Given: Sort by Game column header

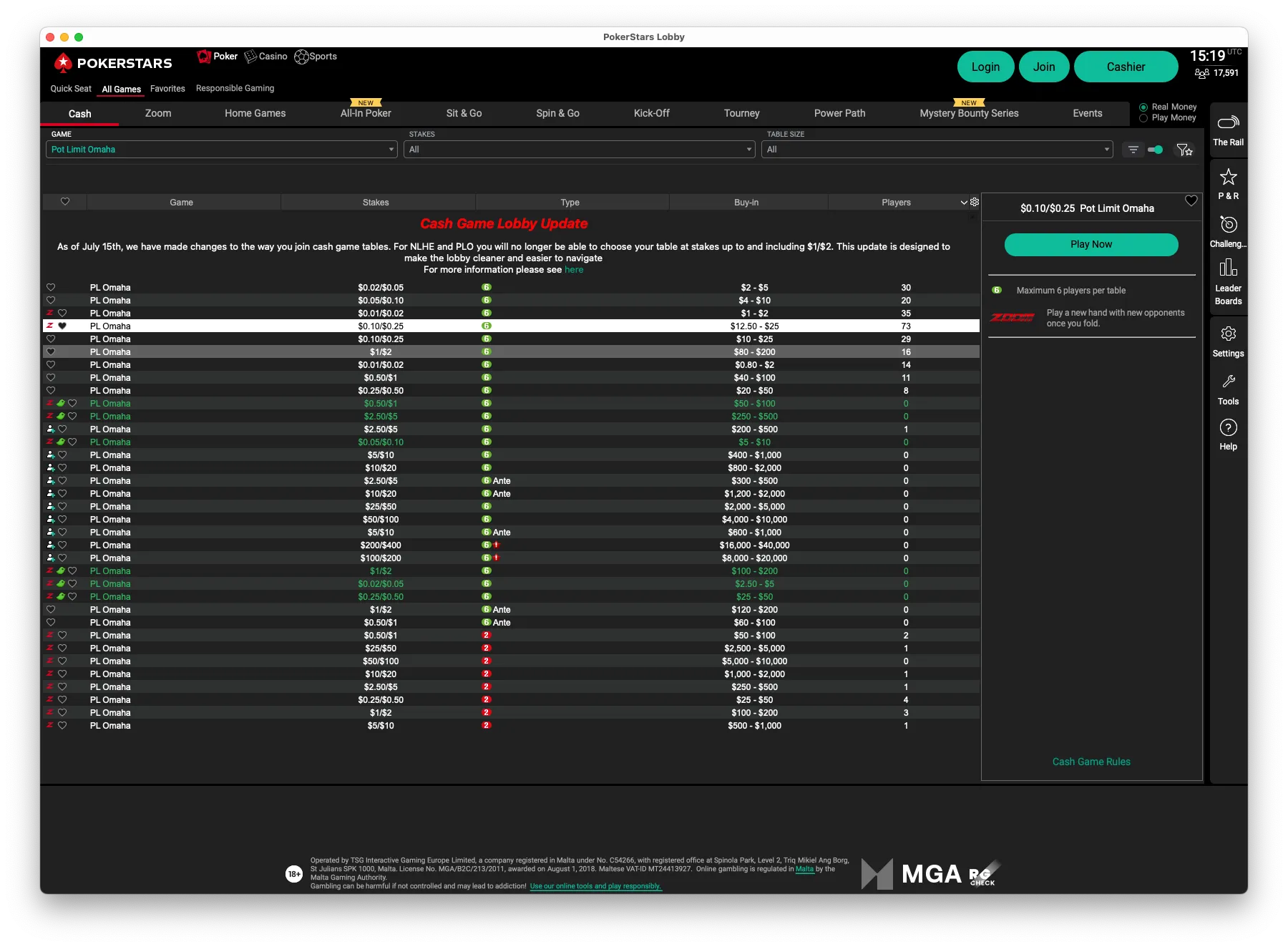Looking at the screenshot, I should [x=182, y=203].
